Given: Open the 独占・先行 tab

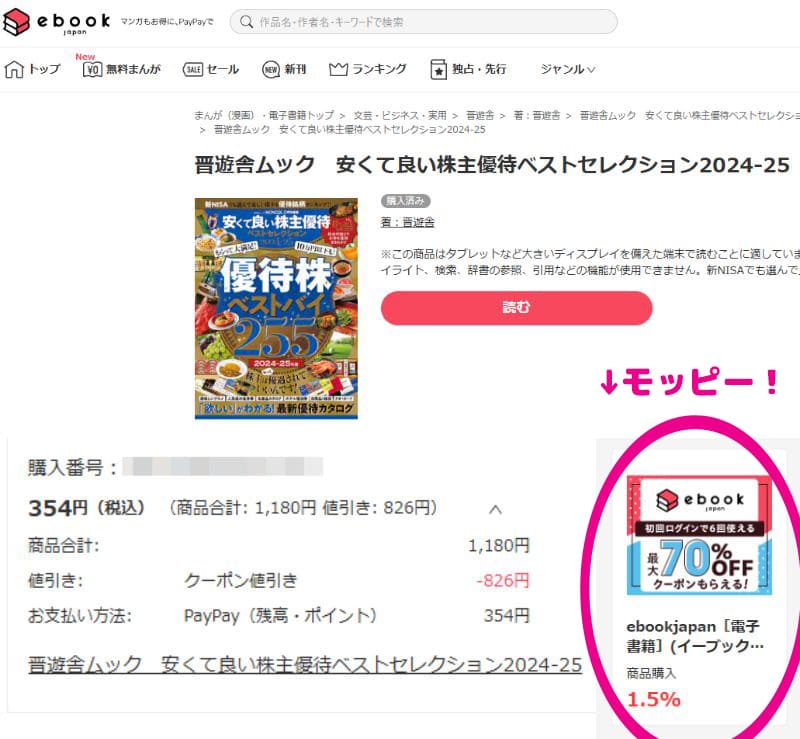Looking at the screenshot, I should point(468,69).
